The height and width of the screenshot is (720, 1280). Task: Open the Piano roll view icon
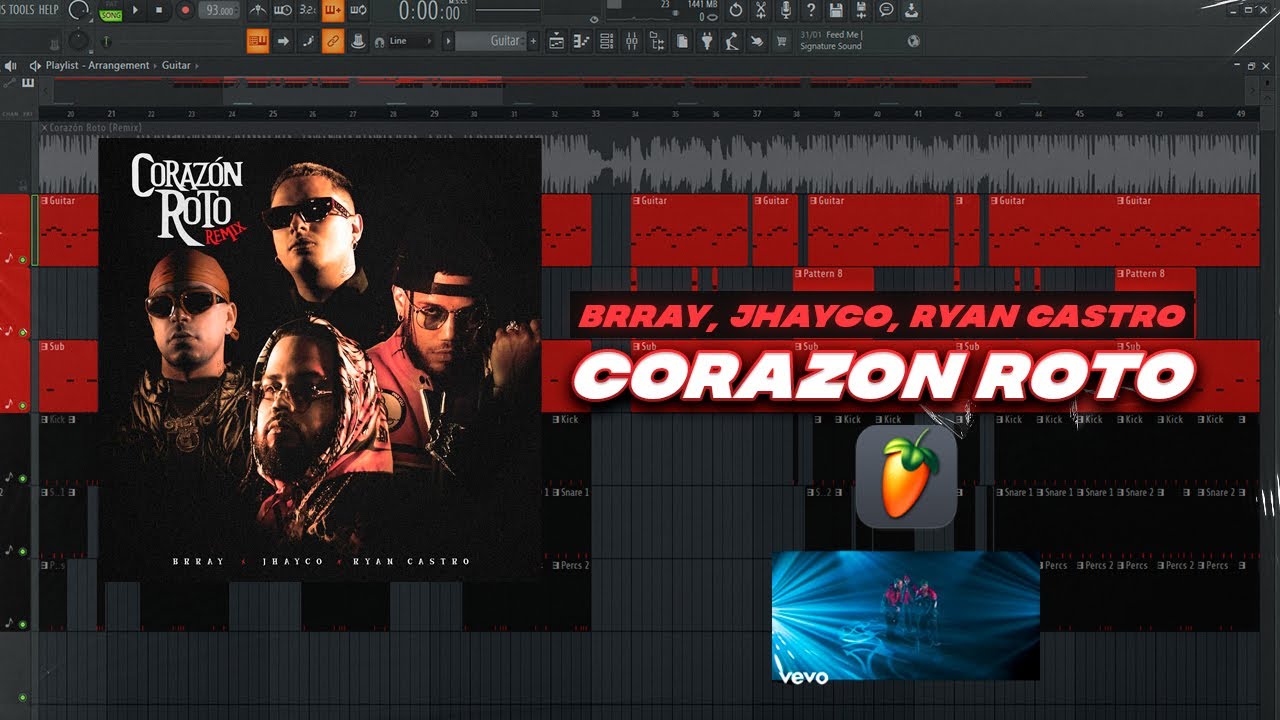[581, 41]
